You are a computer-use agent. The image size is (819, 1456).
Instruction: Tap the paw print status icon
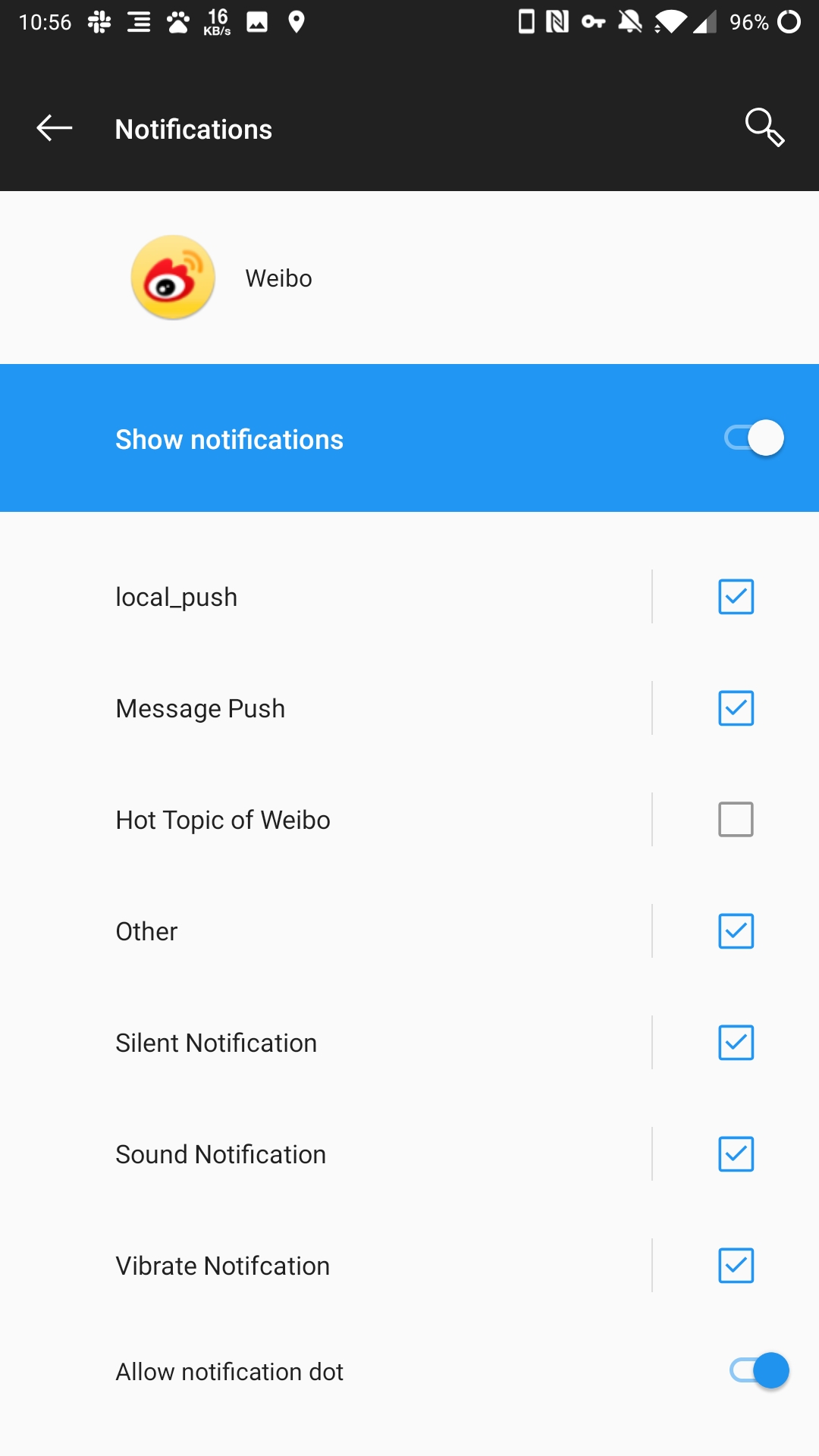coord(178,22)
